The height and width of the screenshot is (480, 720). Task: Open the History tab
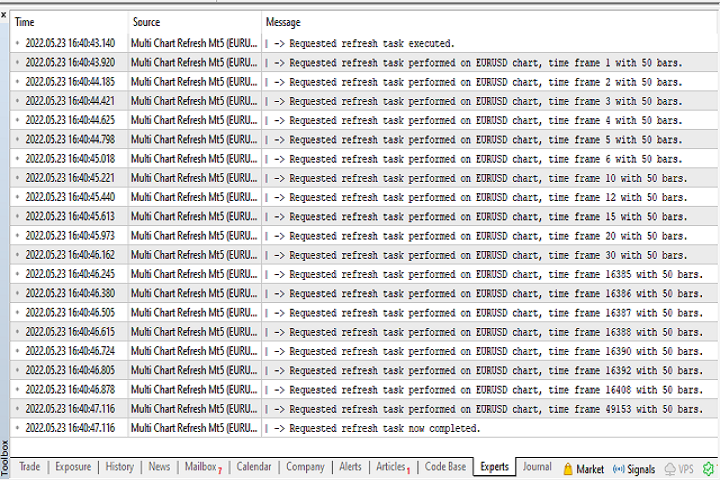pos(119,467)
